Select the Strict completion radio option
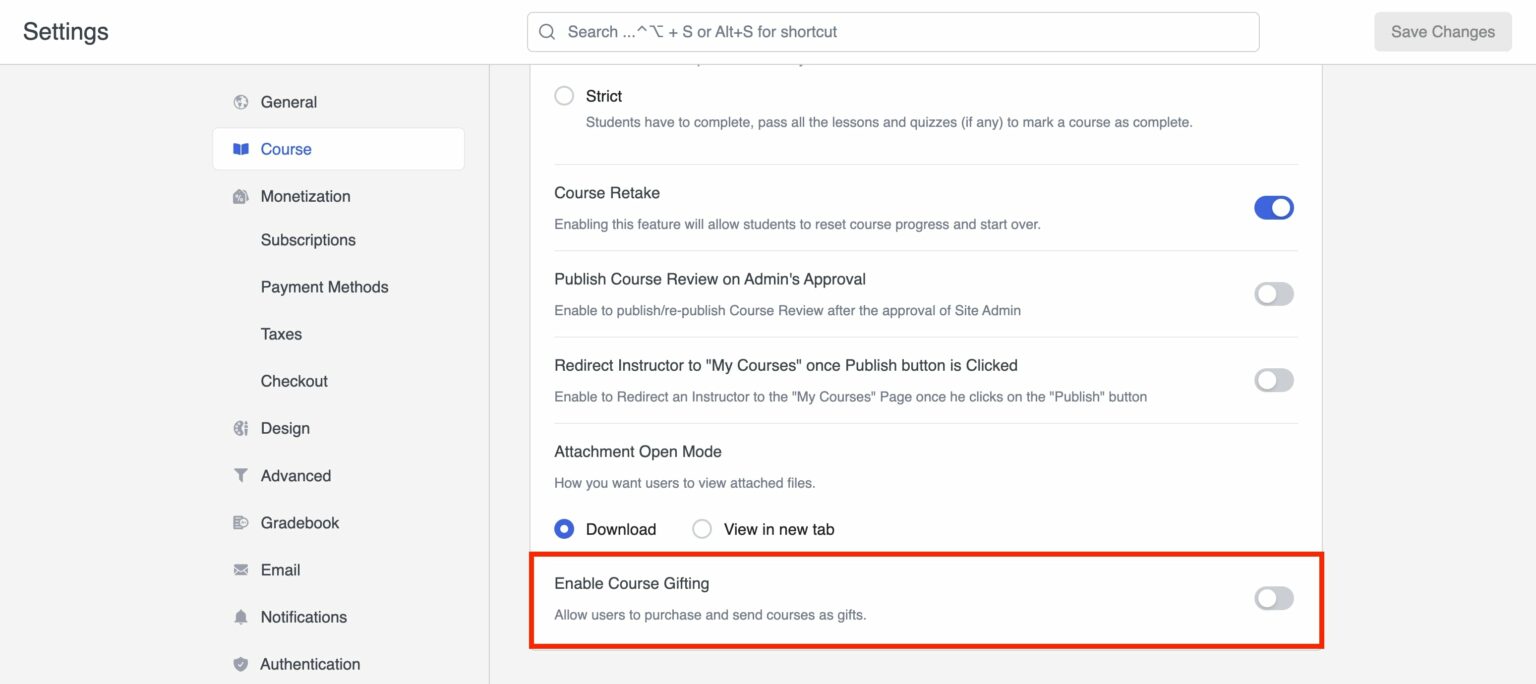This screenshot has height=684, width=1536. click(564, 96)
